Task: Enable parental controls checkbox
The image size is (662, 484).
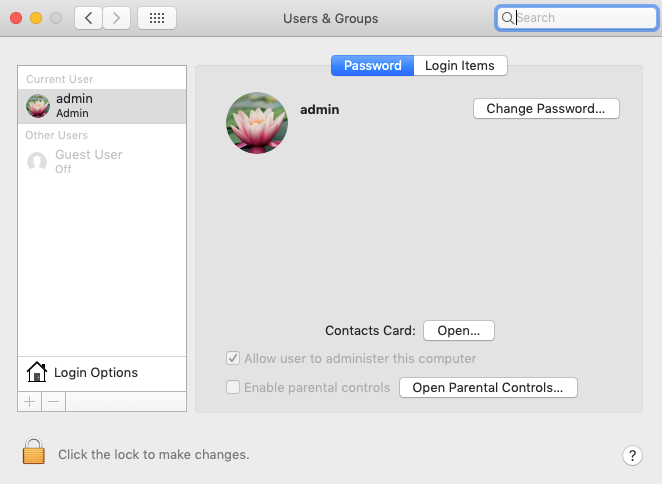Action: [x=233, y=387]
